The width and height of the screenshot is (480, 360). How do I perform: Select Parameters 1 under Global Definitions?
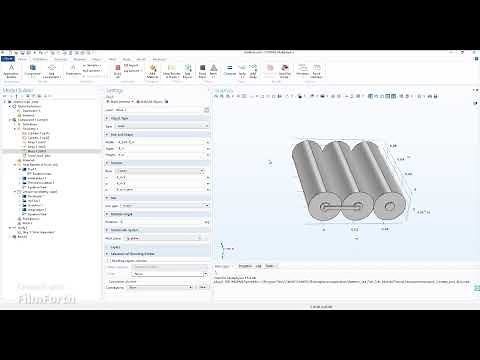coord(29,111)
